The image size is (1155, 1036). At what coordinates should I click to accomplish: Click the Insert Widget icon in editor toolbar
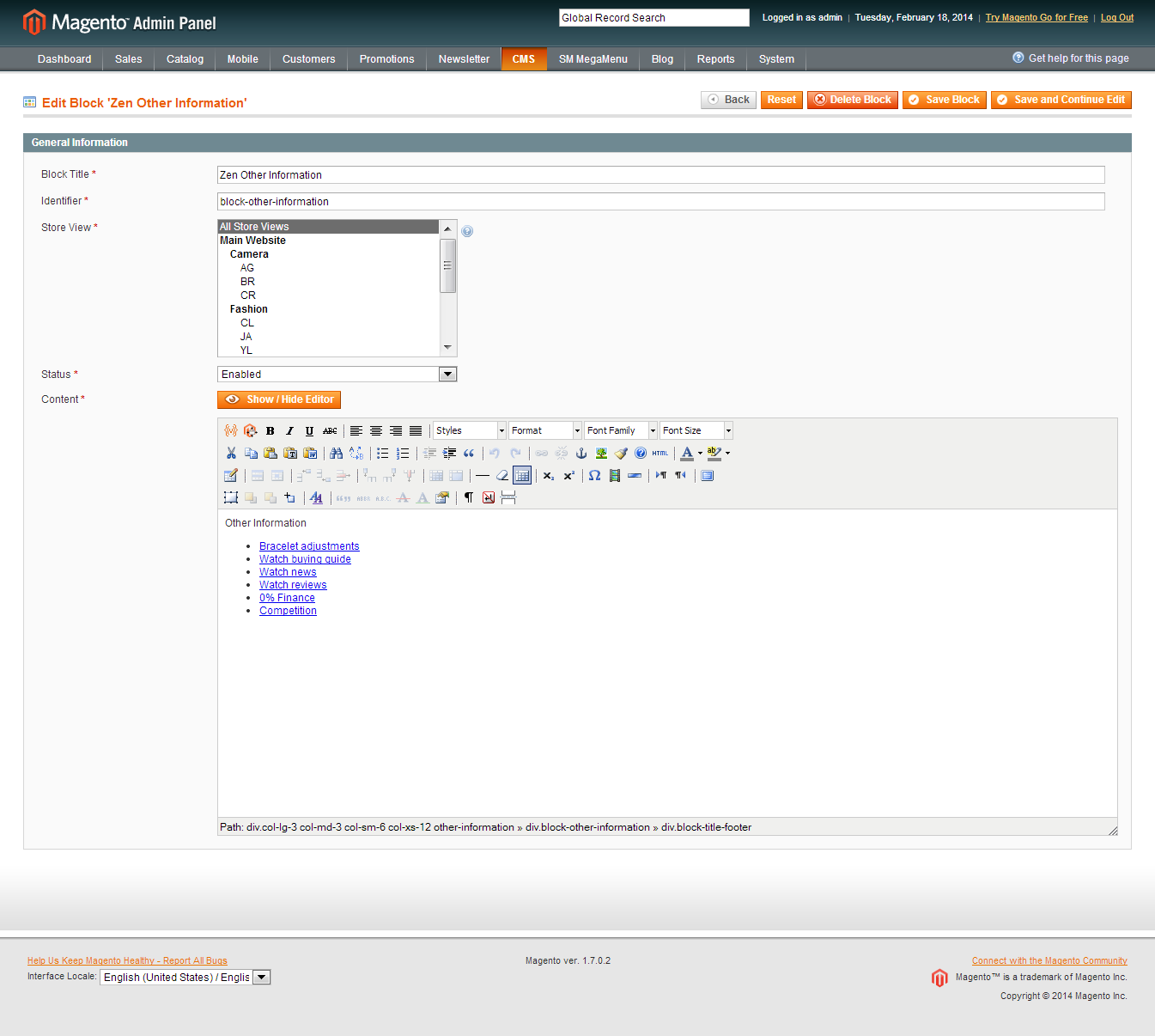(250, 430)
